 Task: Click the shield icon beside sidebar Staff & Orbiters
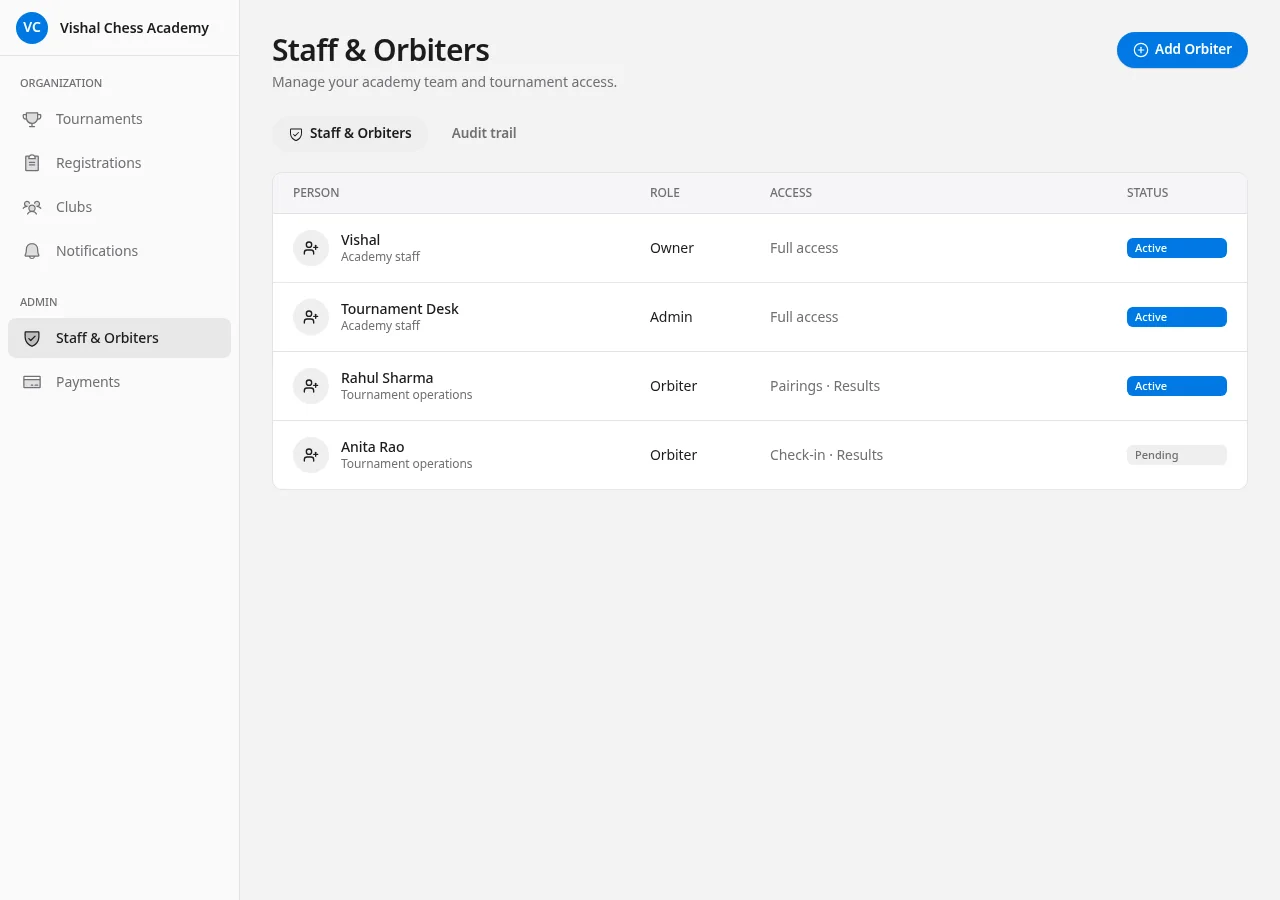[32, 338]
